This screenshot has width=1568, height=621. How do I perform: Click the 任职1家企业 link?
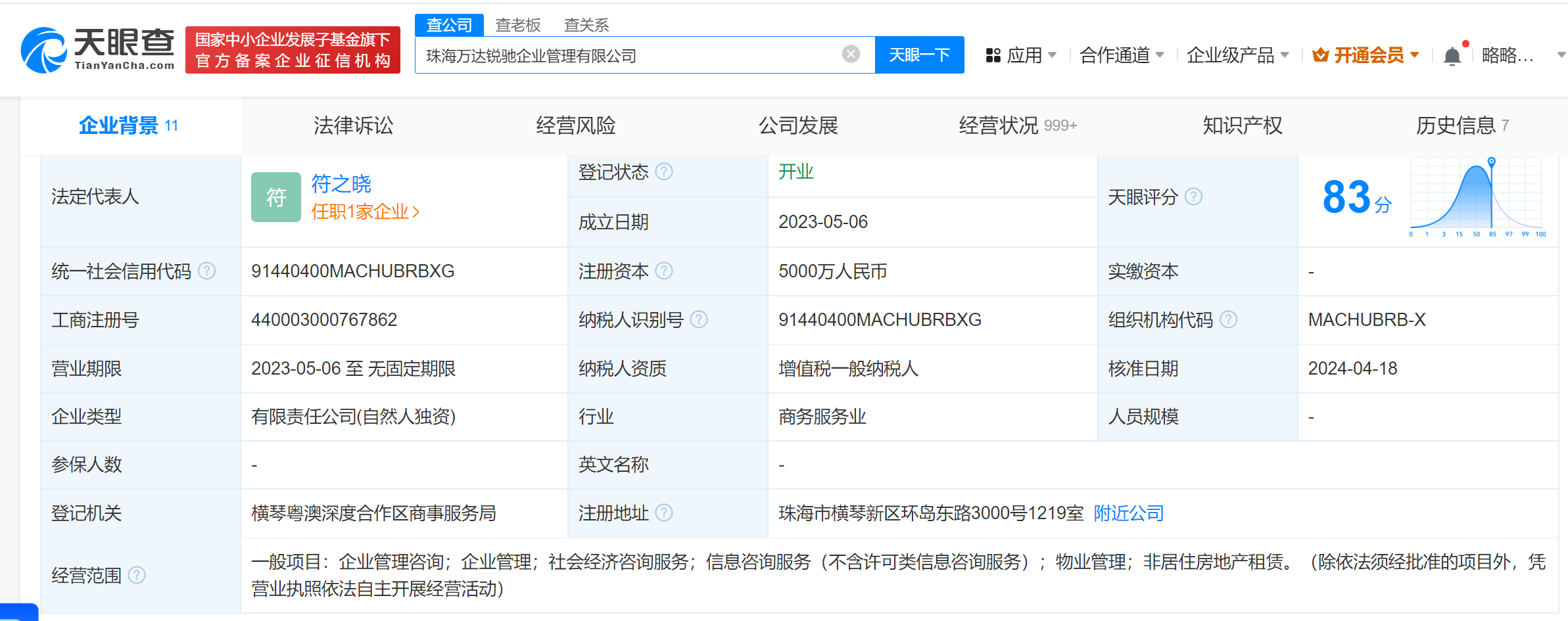[365, 211]
